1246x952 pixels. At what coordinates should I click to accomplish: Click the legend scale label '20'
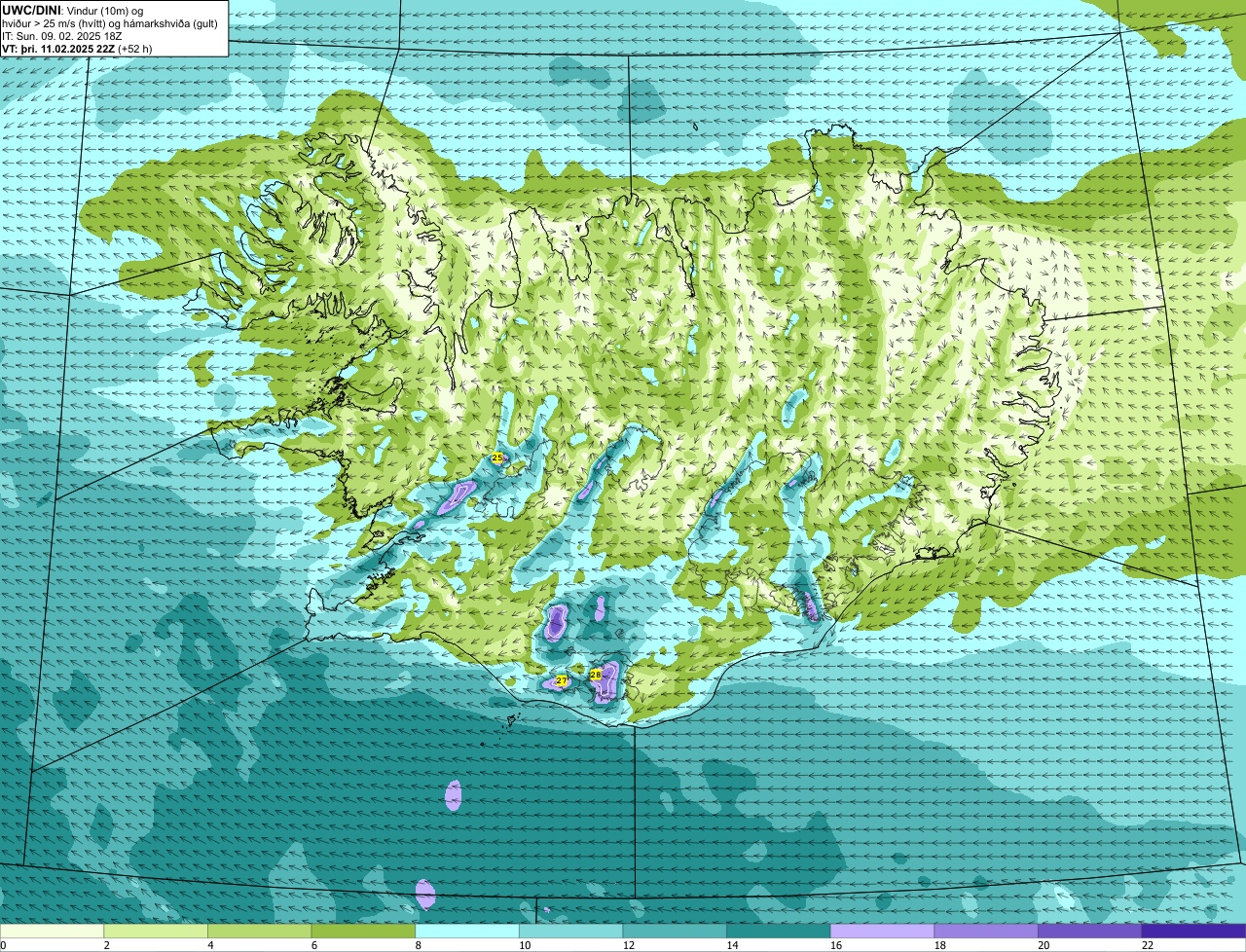[x=1044, y=945]
